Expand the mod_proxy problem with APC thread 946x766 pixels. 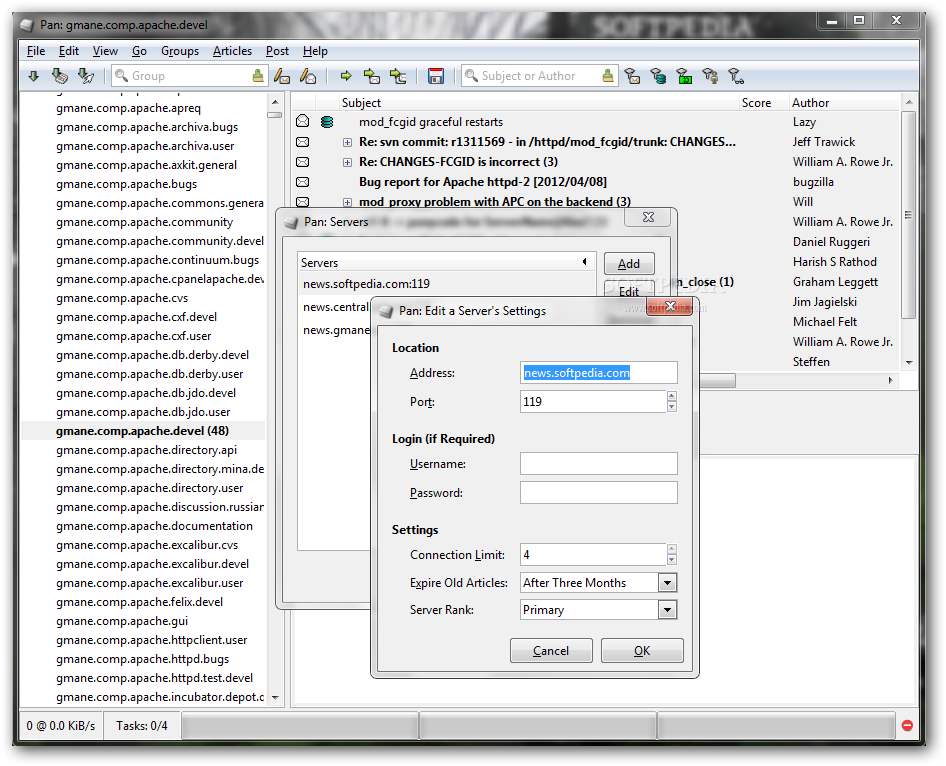click(348, 202)
